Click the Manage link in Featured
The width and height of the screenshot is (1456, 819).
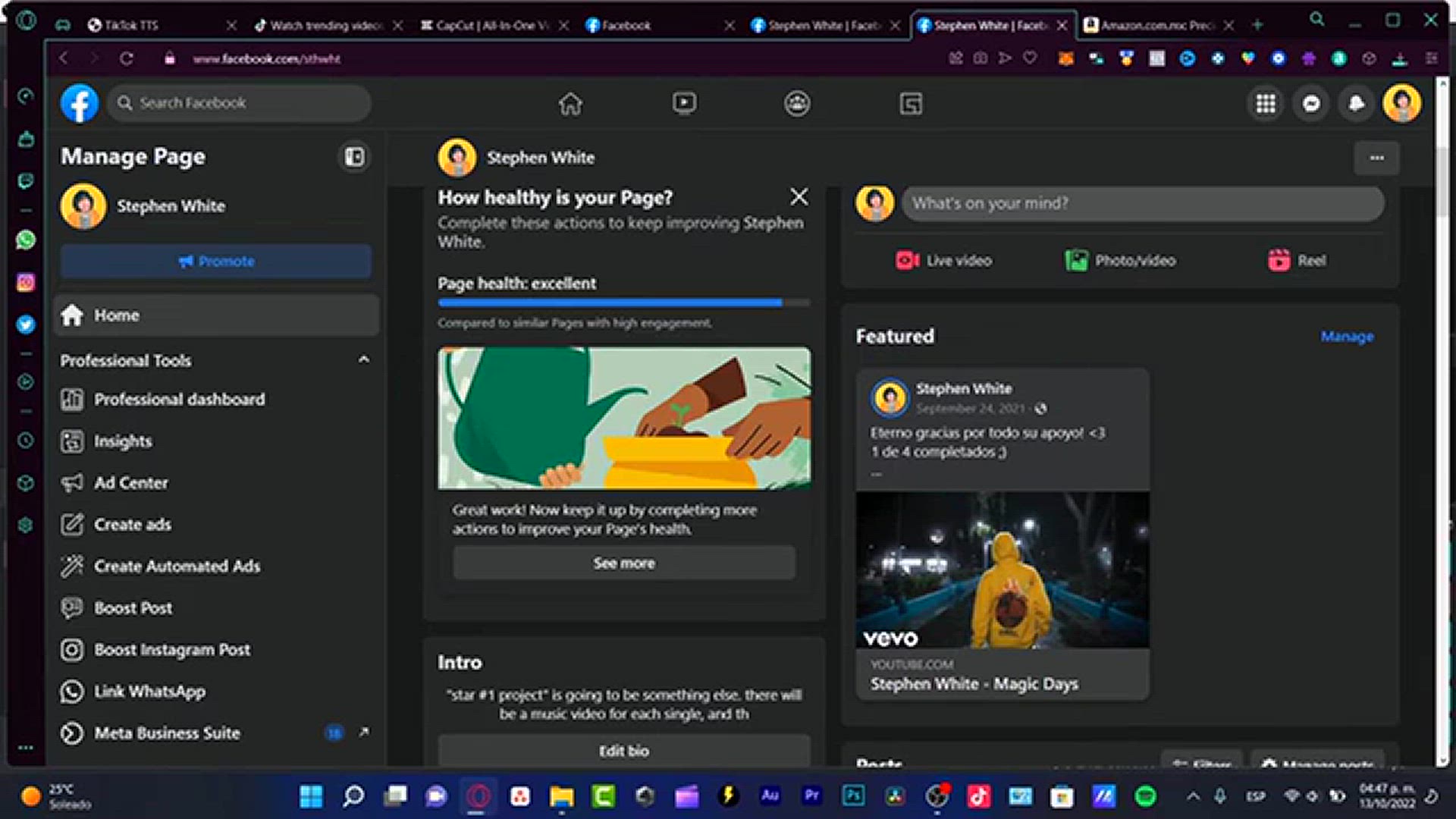(1347, 337)
